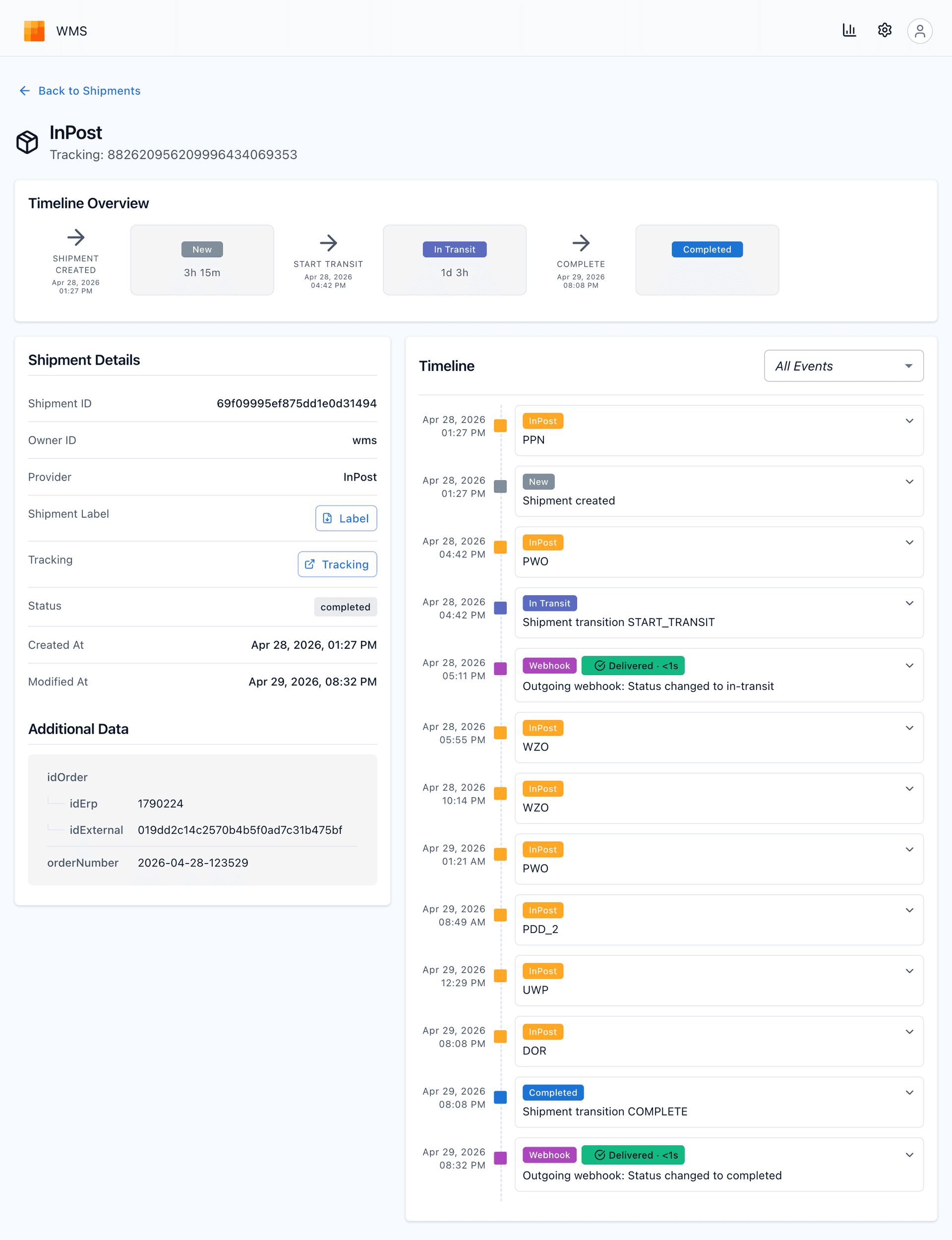The image size is (952, 1240).
Task: Click the Delivered badge on completed webhook
Action: point(632,1154)
